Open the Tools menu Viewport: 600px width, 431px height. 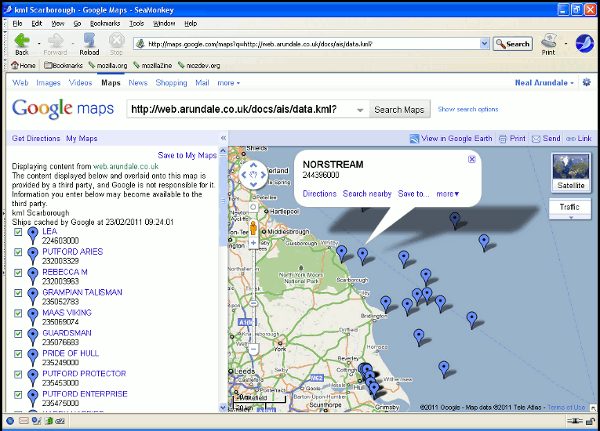(136, 23)
